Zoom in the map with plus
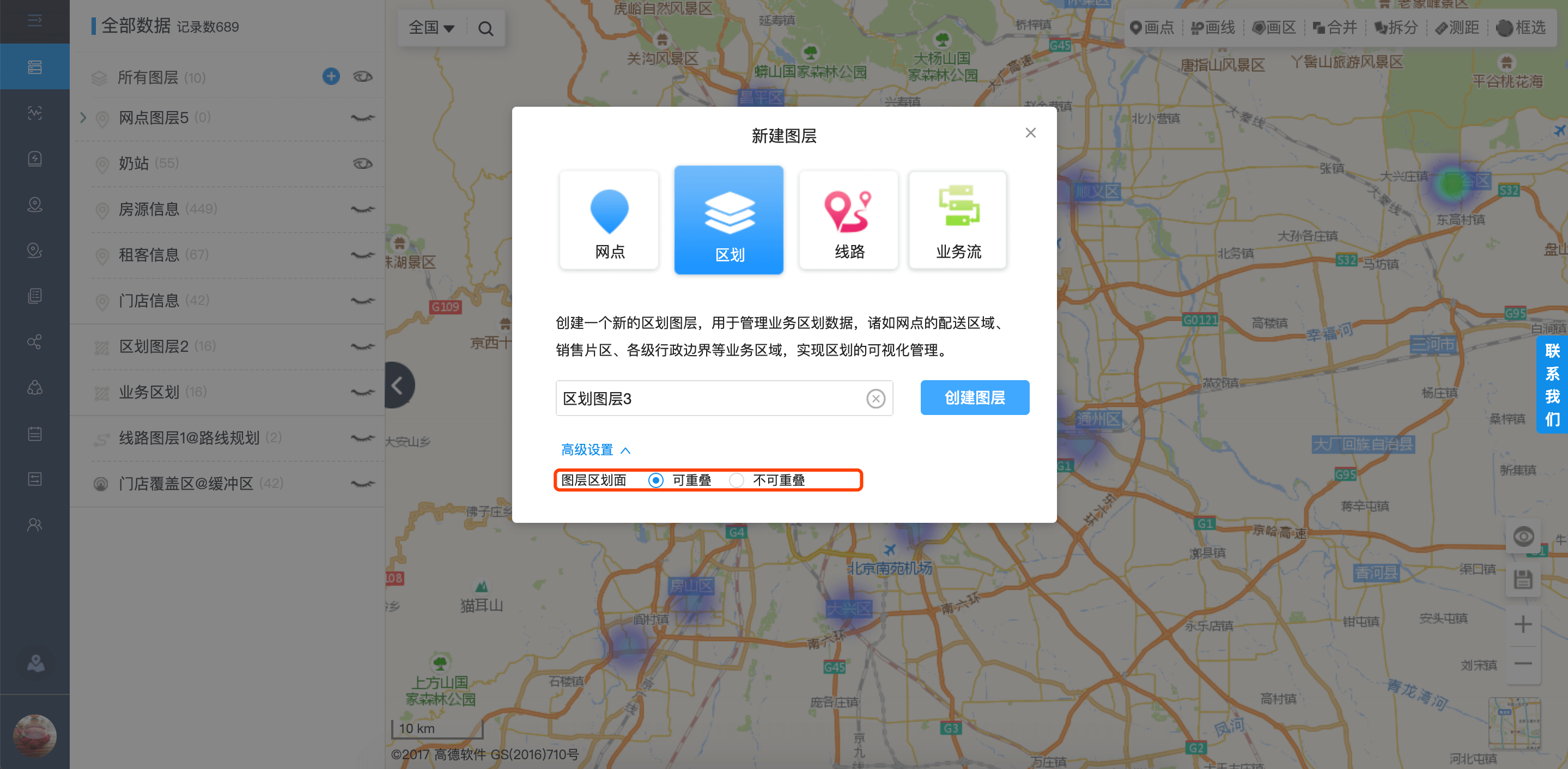The width and height of the screenshot is (1568, 769). (1523, 624)
